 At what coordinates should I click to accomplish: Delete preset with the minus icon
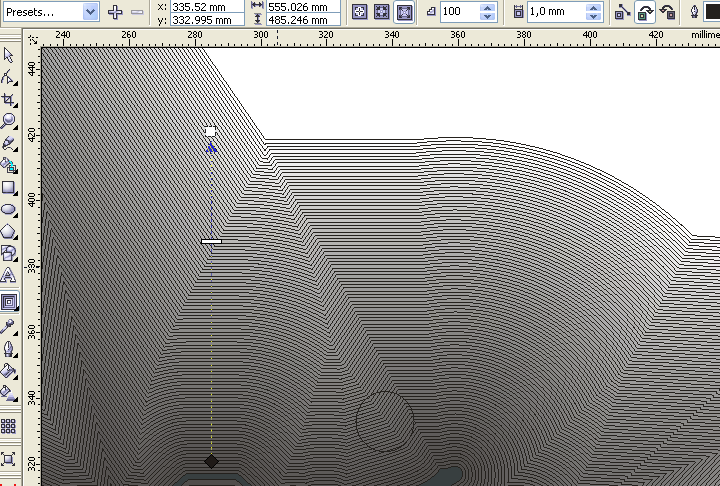[x=137, y=12]
